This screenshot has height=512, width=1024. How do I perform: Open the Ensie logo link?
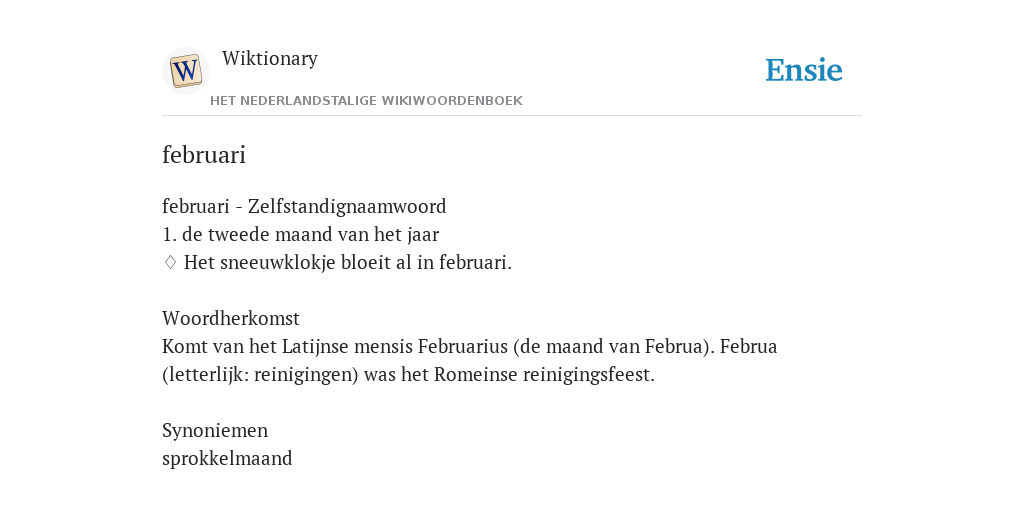[x=803, y=71]
